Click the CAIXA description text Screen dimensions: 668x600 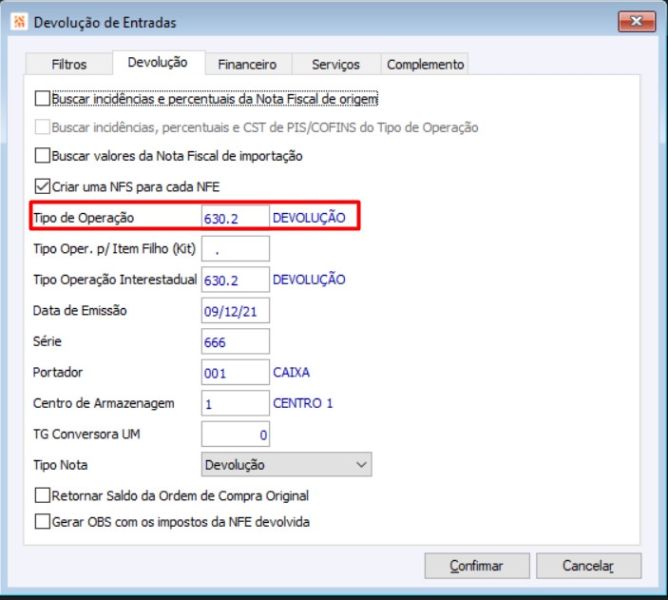[x=291, y=372]
